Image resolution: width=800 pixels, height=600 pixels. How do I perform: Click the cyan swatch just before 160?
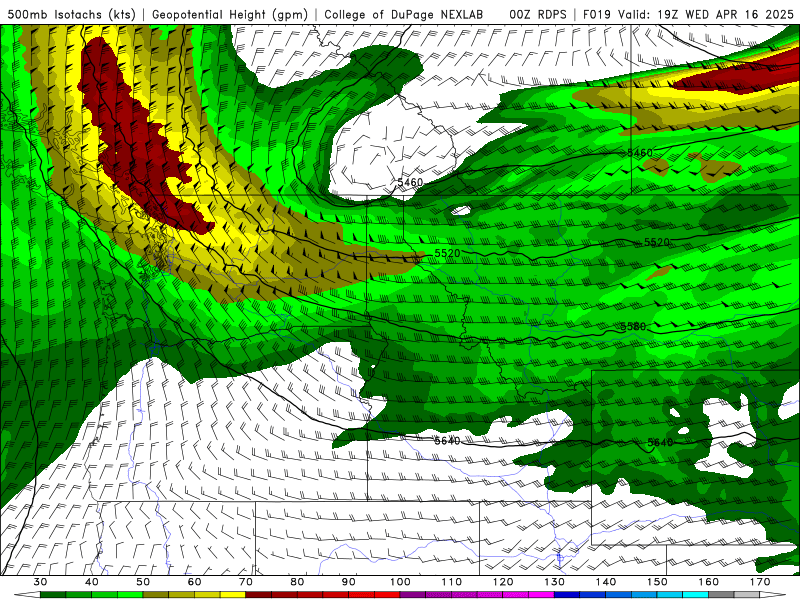coord(695,595)
